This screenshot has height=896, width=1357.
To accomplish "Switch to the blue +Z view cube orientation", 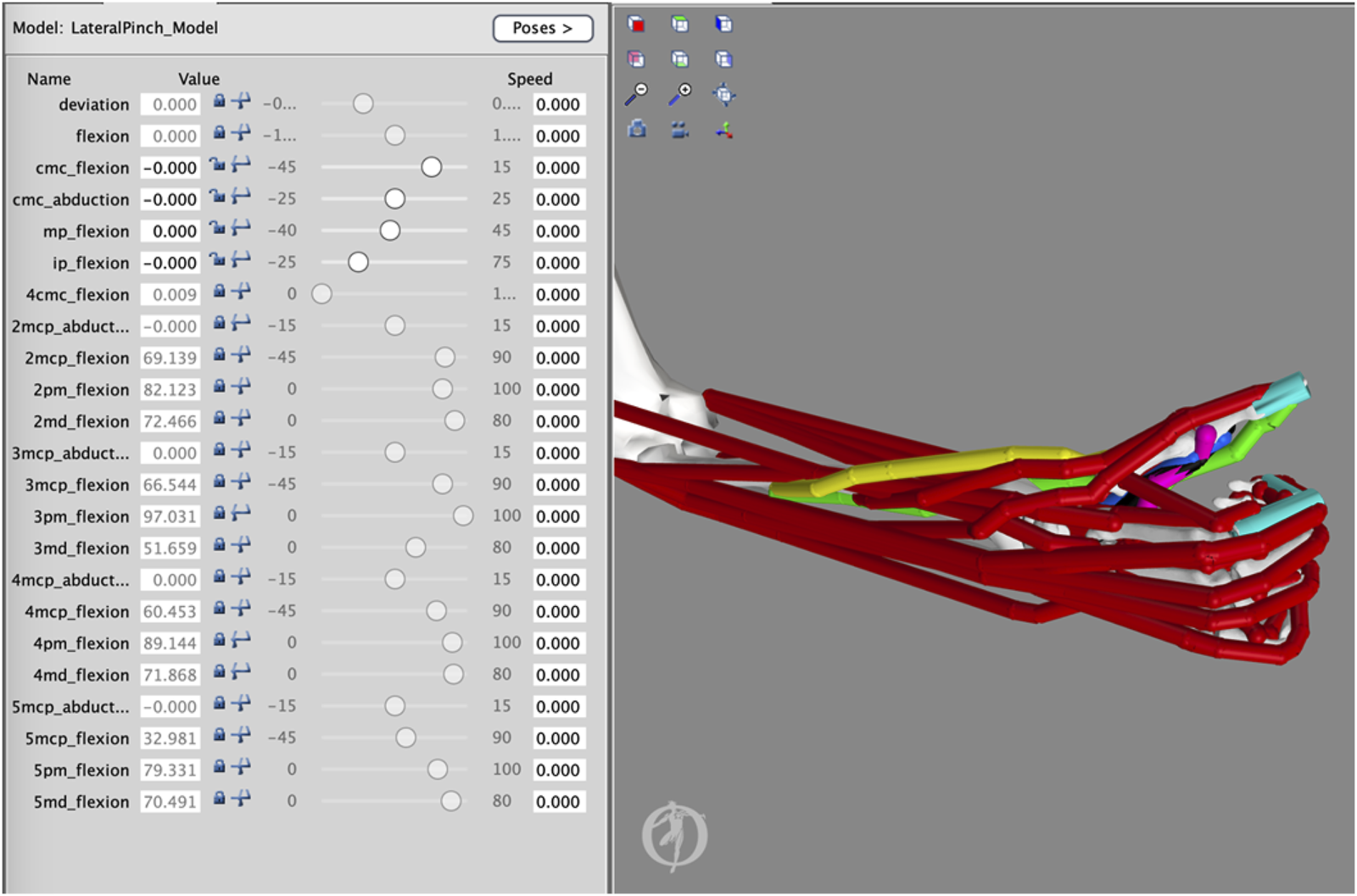I will (x=725, y=23).
